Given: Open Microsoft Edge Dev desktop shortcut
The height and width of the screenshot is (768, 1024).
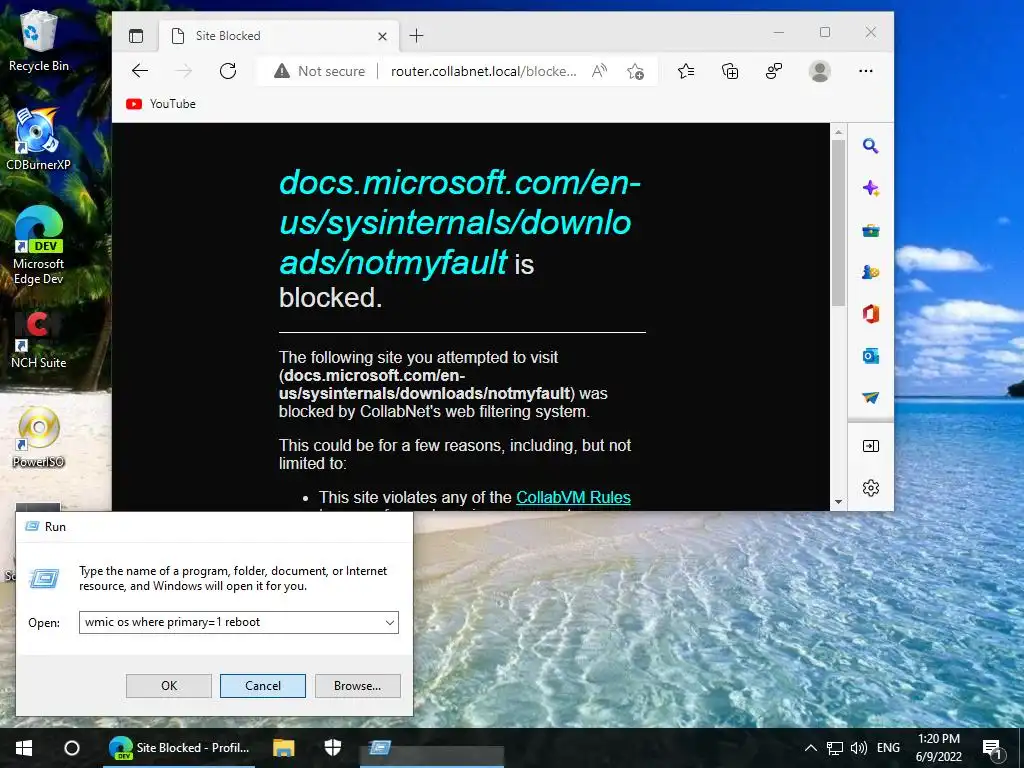Looking at the screenshot, I should [39, 245].
